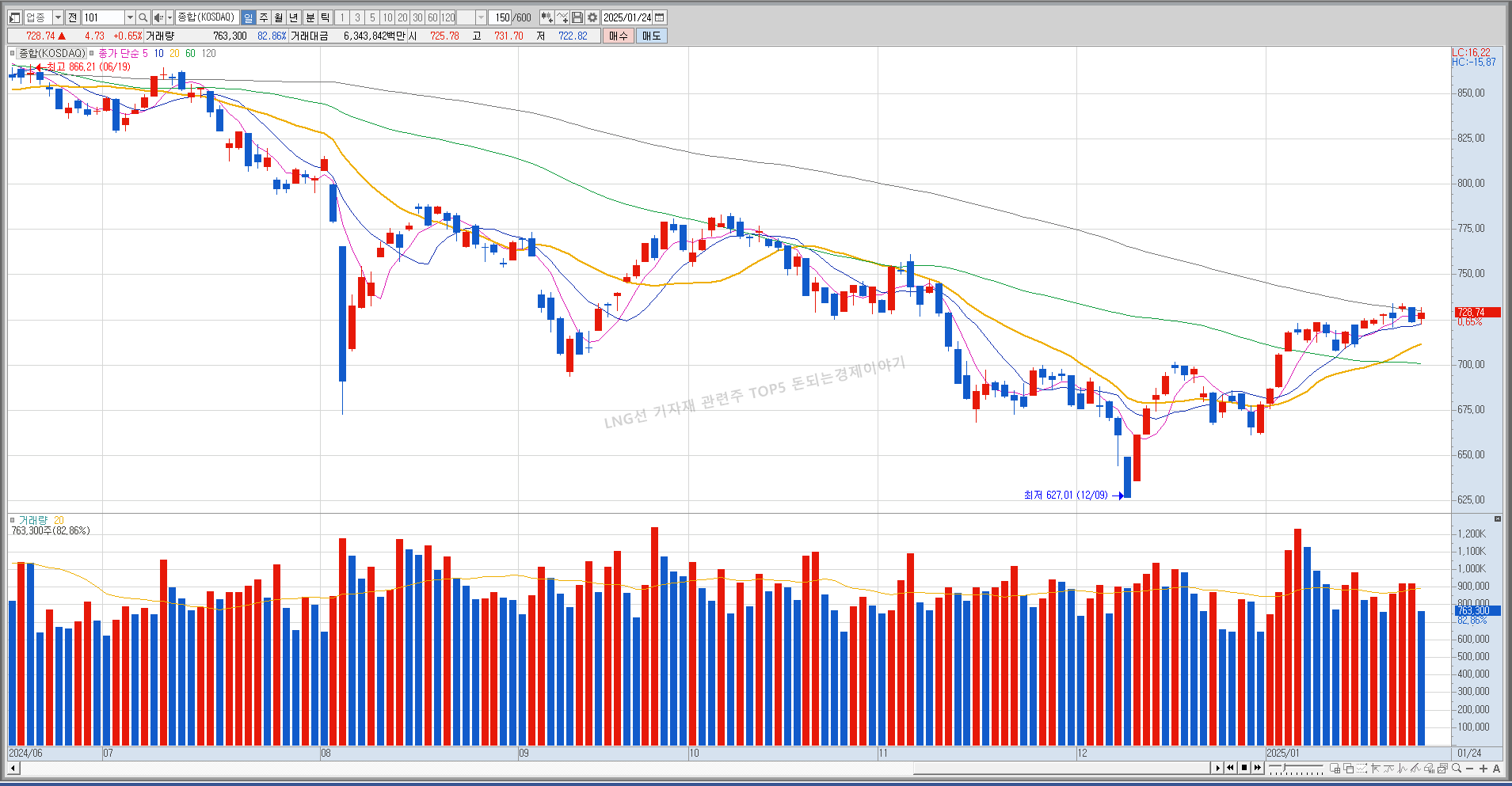
Task: Click the 728.74 current price tag on axis
Action: point(1478,312)
